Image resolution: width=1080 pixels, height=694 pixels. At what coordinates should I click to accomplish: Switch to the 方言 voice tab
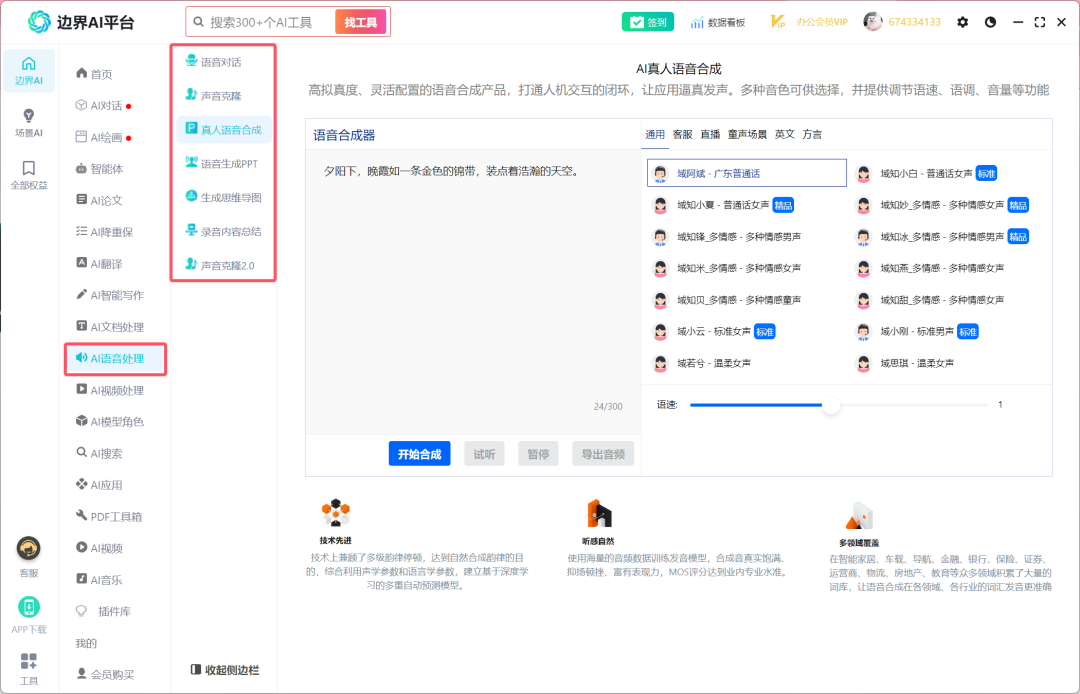[x=812, y=134]
